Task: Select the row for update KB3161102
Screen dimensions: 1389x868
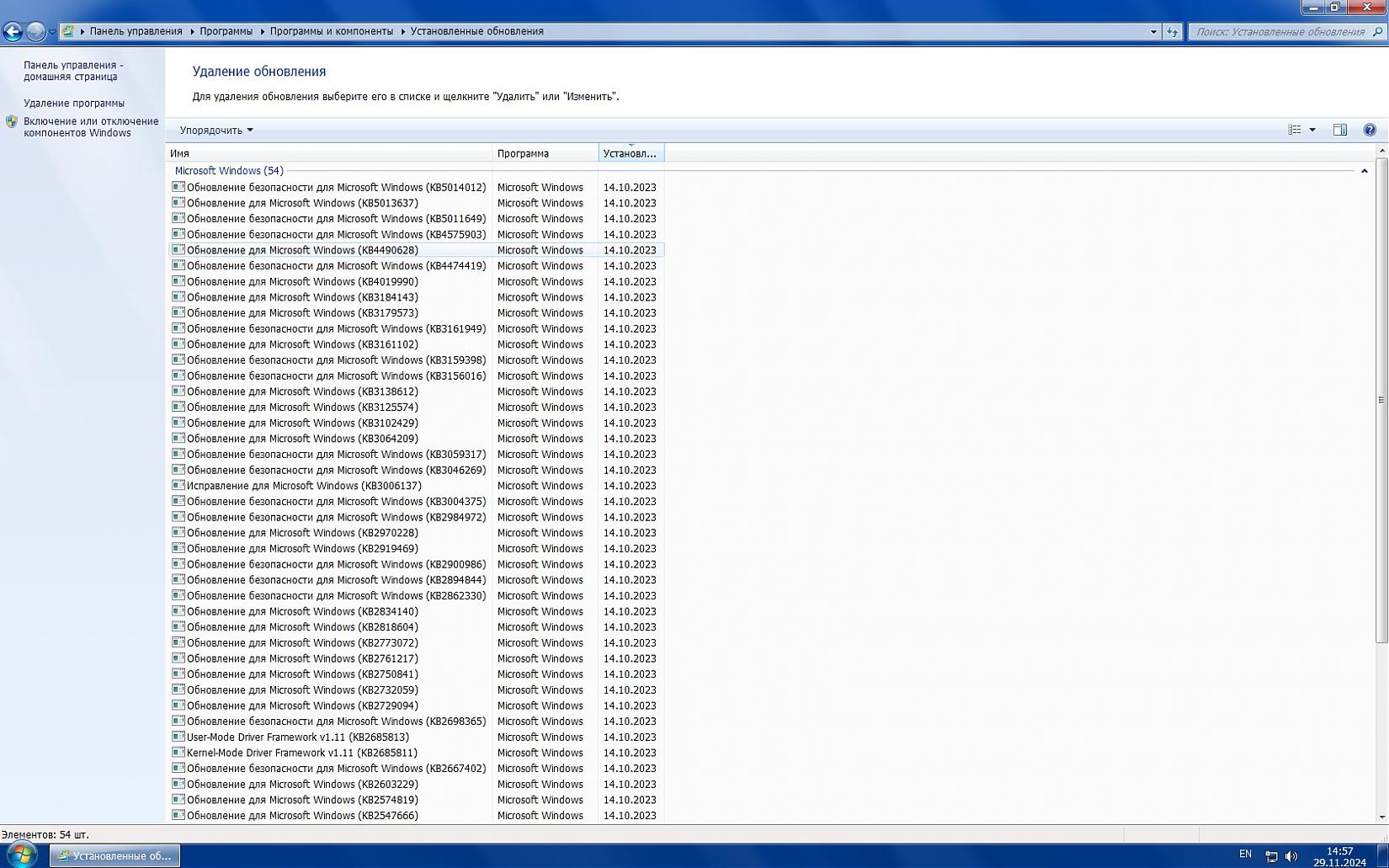Action: 417,344
